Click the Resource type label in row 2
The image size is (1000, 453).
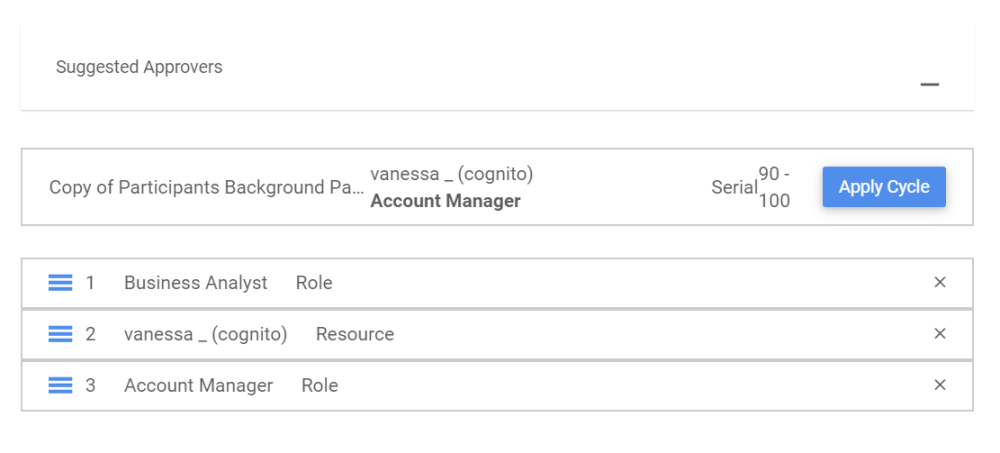tap(355, 334)
